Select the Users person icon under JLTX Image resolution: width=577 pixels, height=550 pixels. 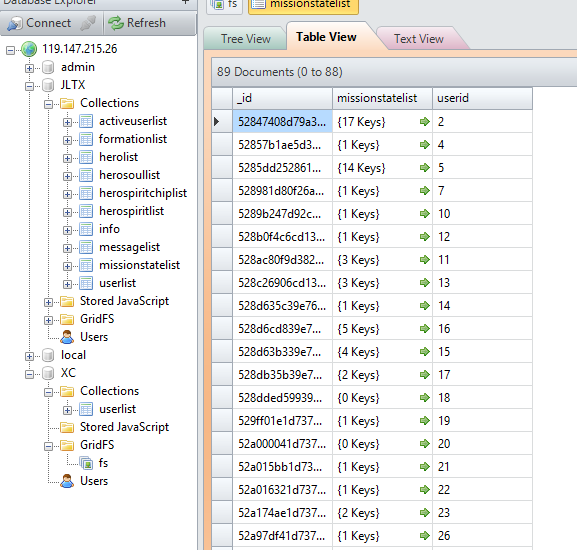coord(67,337)
